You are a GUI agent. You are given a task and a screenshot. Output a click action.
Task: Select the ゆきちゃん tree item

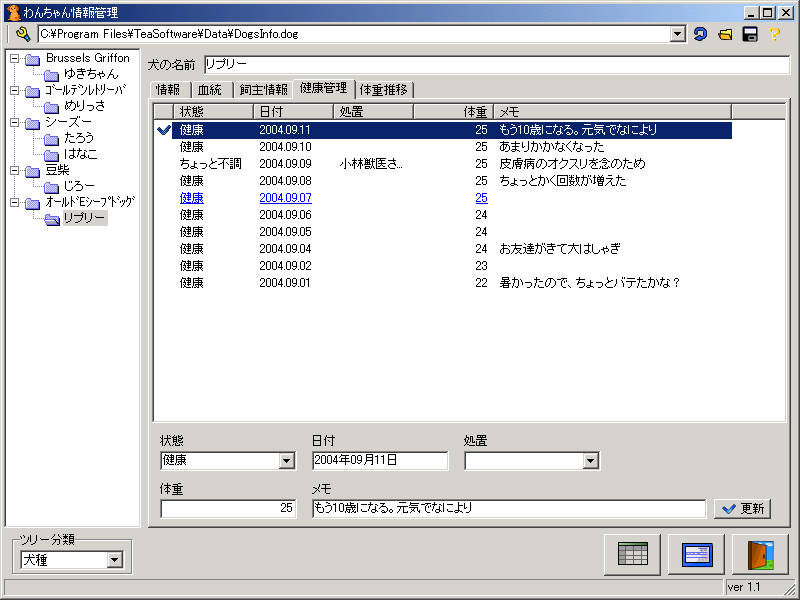pyautogui.click(x=91, y=74)
